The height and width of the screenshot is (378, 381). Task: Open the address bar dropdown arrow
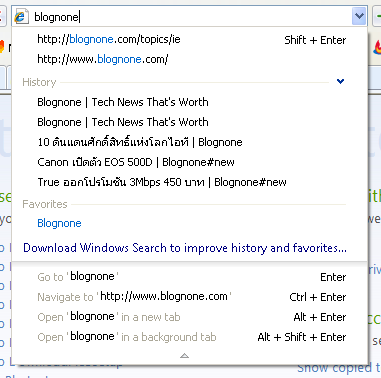point(359,16)
